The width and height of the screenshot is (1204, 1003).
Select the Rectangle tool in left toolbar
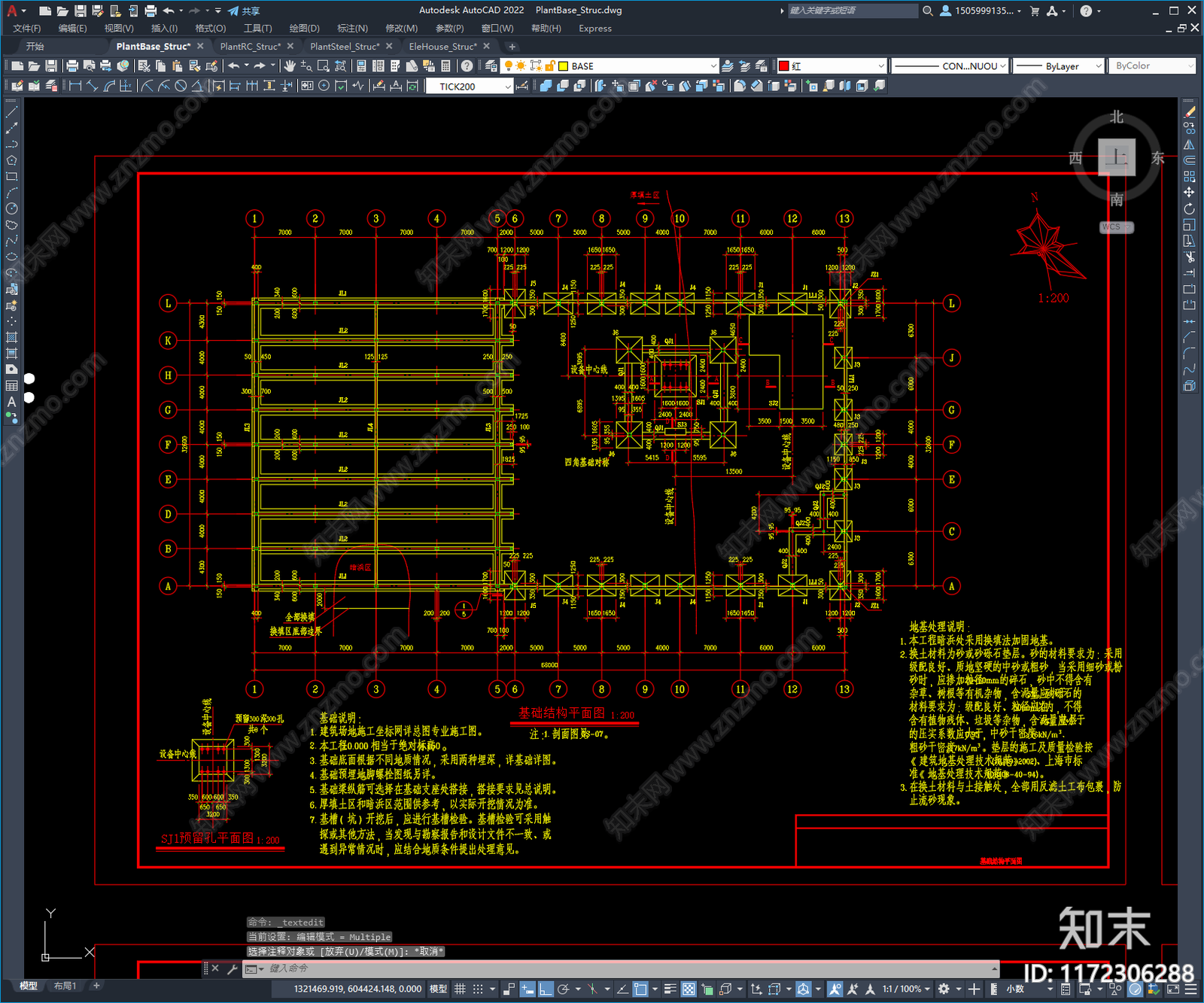(x=11, y=177)
